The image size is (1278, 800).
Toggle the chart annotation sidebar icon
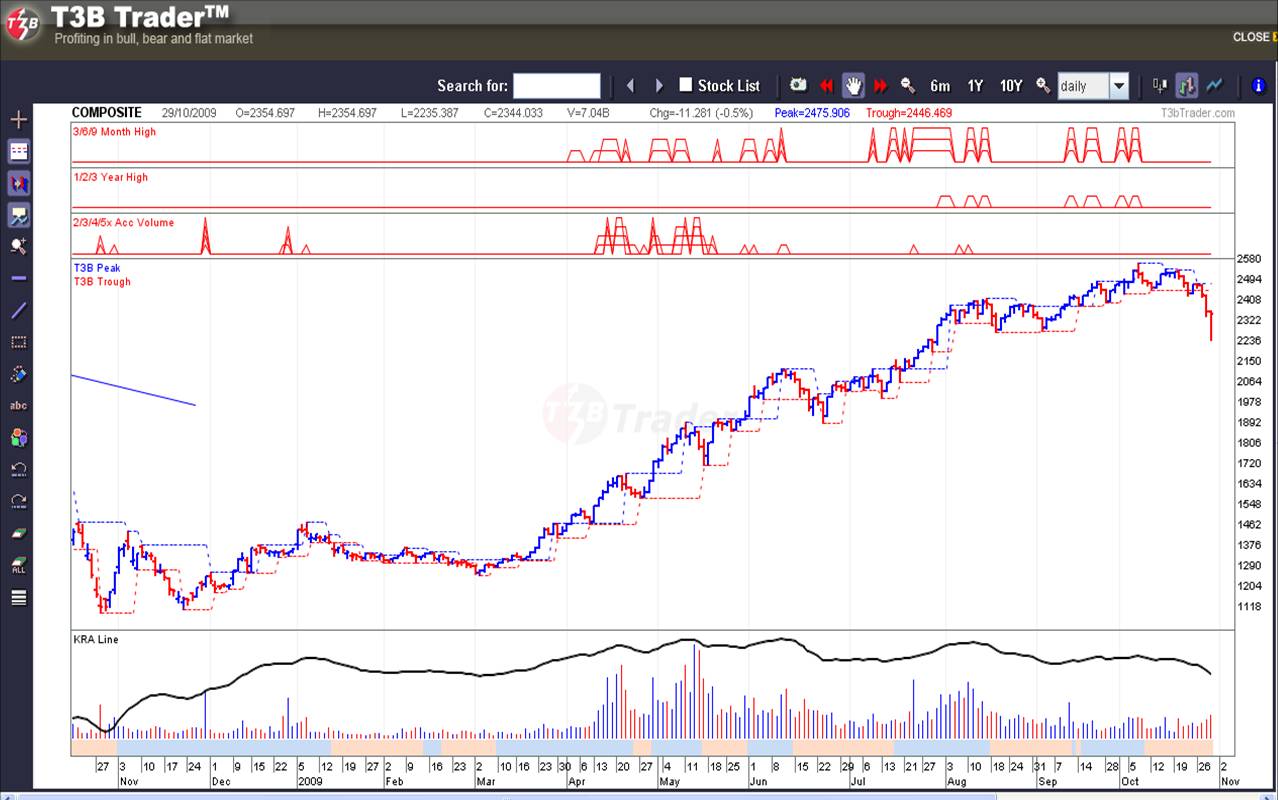point(18,215)
